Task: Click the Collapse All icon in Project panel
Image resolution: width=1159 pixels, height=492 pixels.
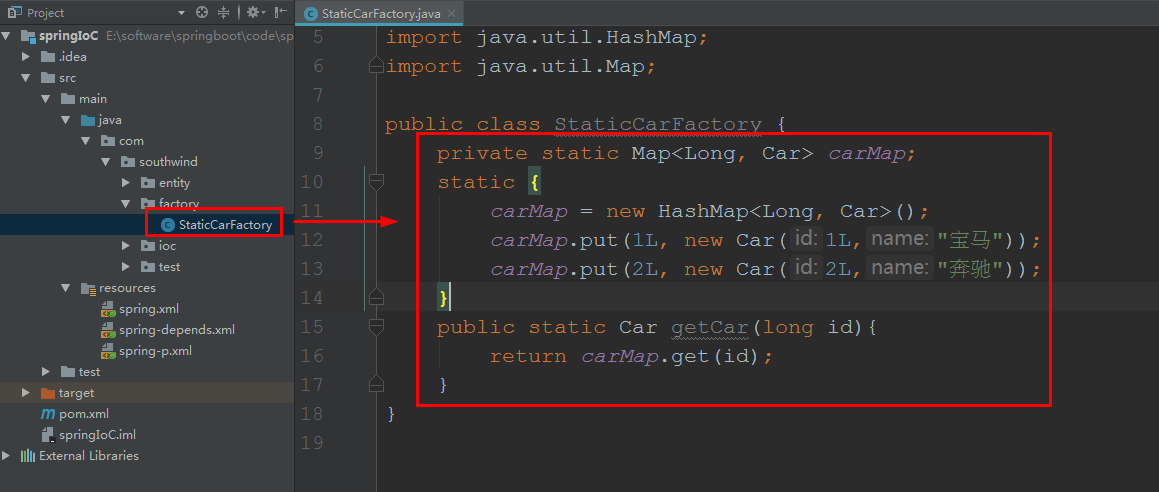Action: (225, 13)
